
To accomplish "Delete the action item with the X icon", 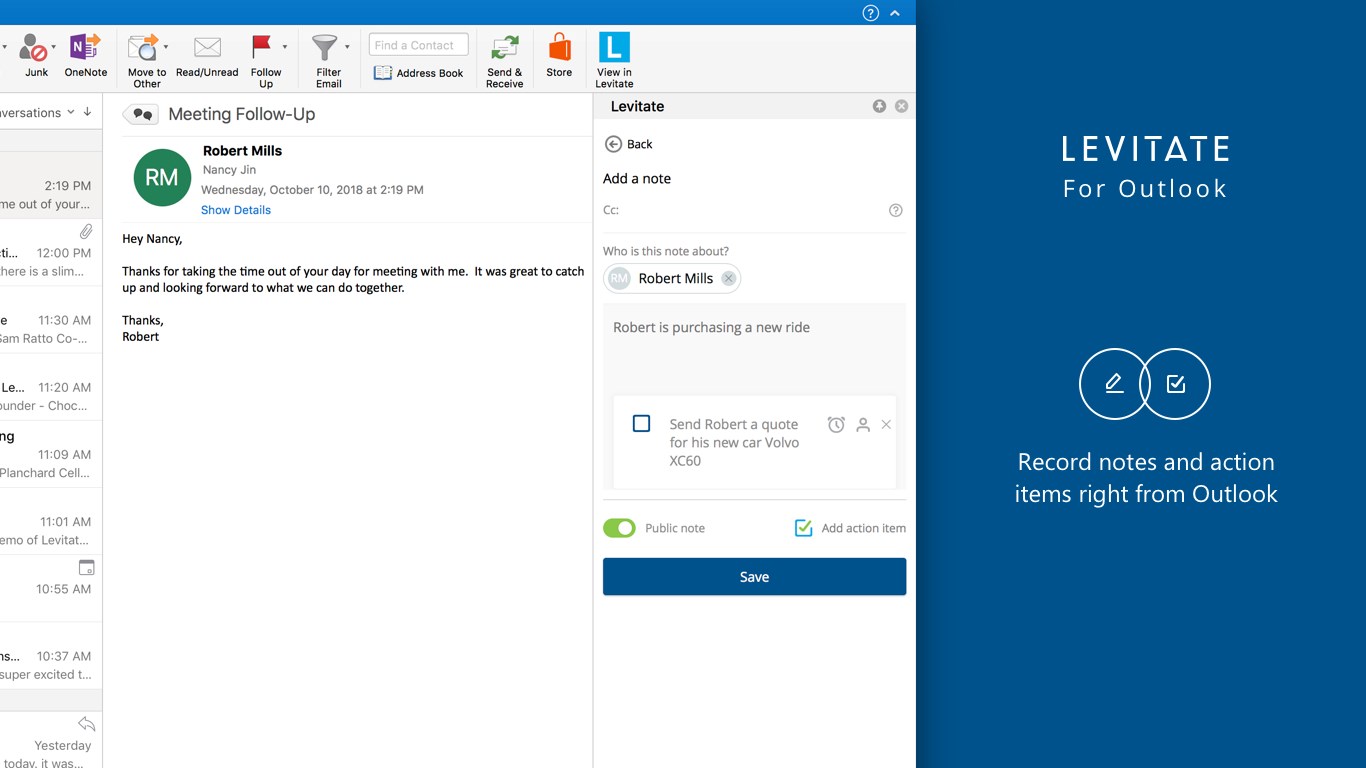I will (886, 425).
